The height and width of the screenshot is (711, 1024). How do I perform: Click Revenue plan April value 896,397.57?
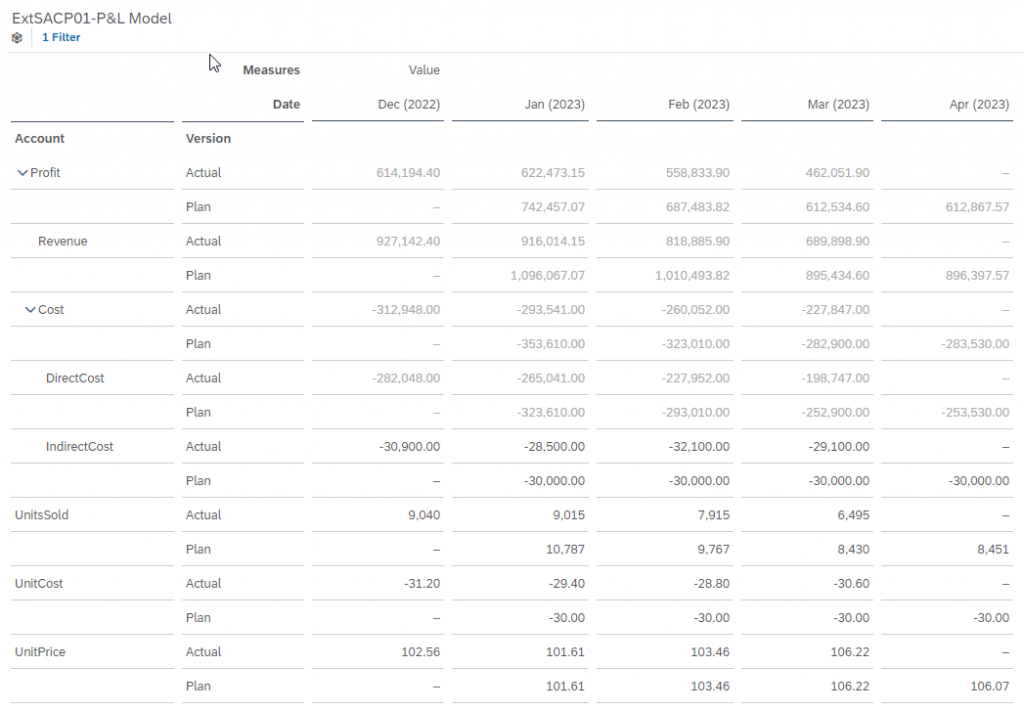(x=978, y=276)
